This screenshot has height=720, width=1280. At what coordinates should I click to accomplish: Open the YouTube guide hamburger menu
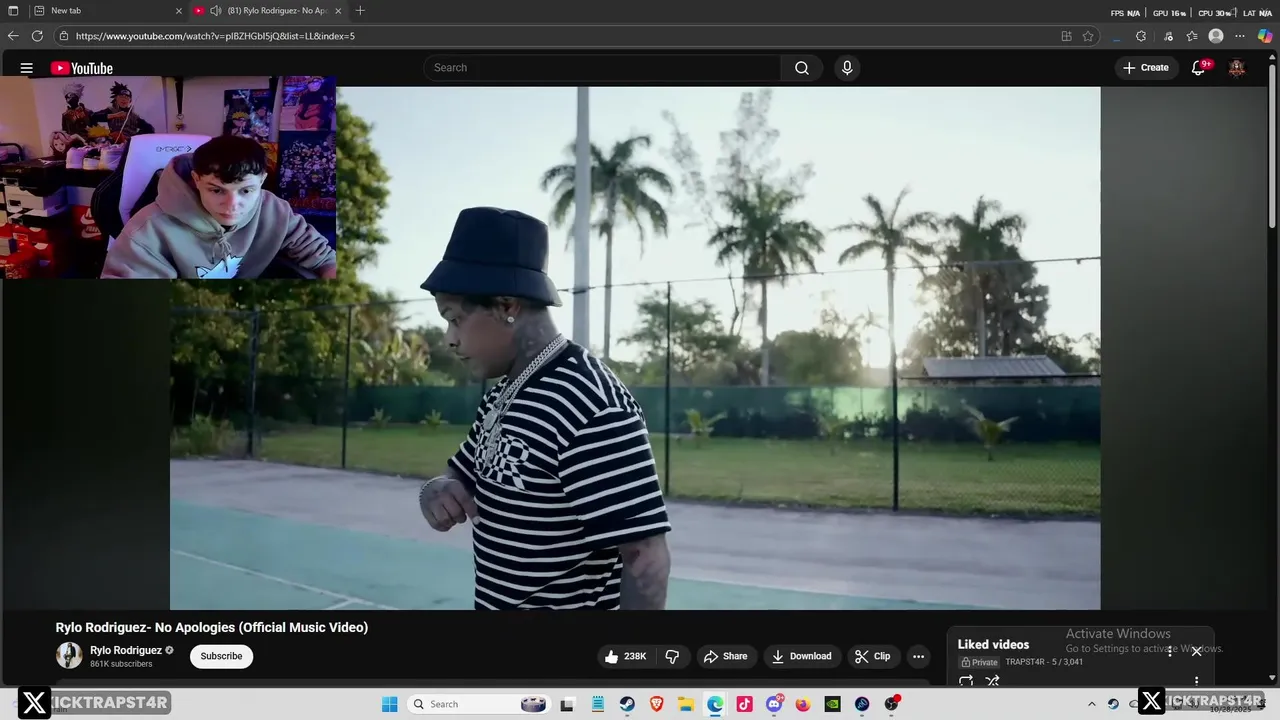[x=27, y=68]
